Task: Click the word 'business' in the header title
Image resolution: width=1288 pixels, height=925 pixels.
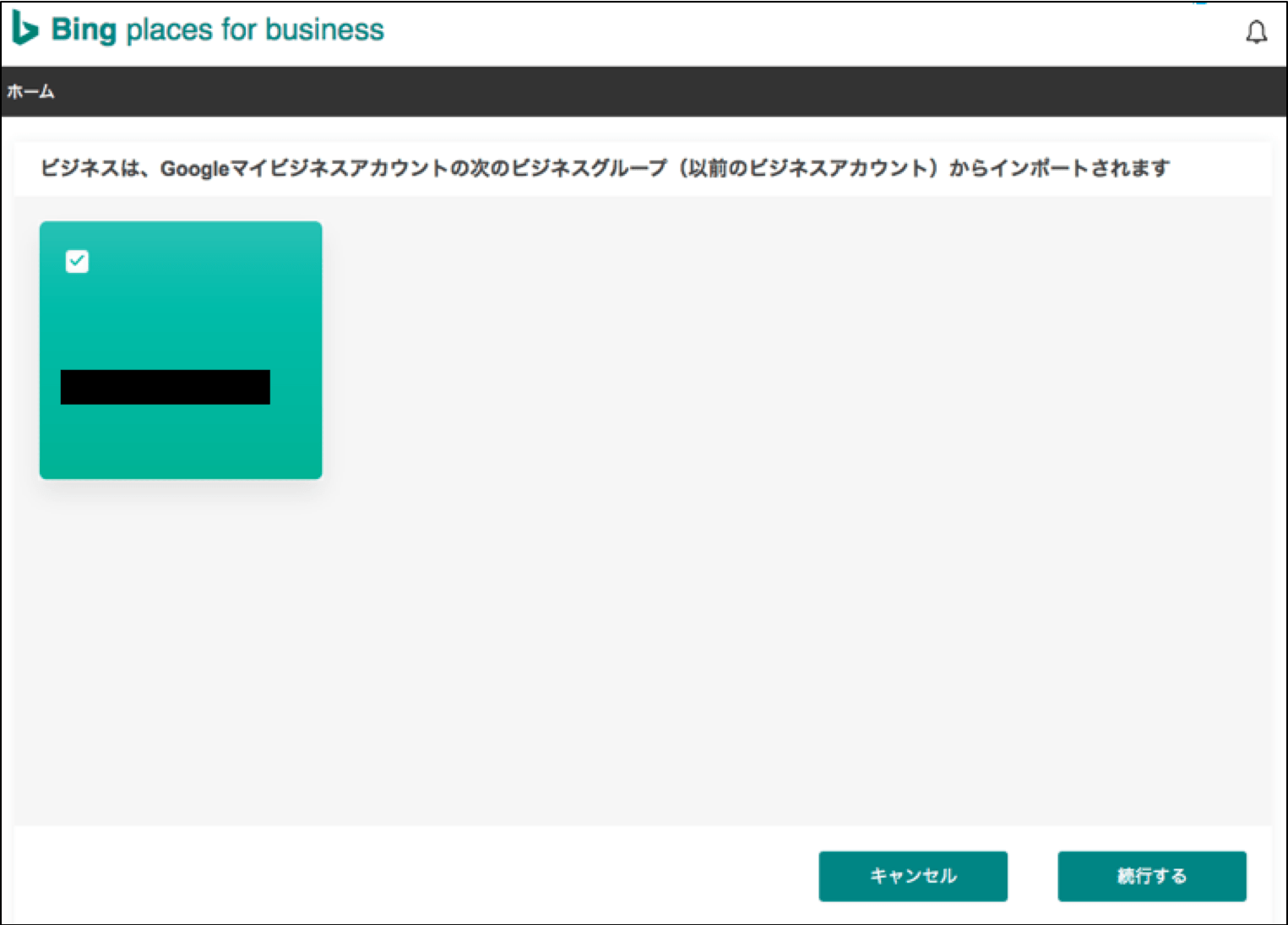Action: [324, 30]
